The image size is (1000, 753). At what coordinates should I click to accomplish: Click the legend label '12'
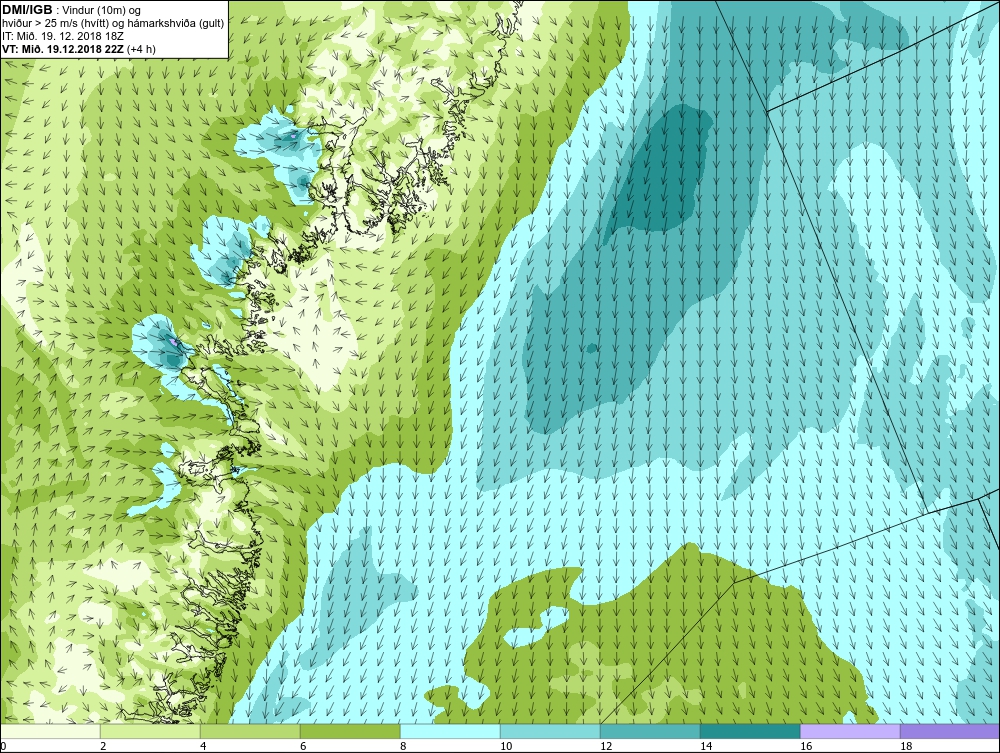point(606,746)
